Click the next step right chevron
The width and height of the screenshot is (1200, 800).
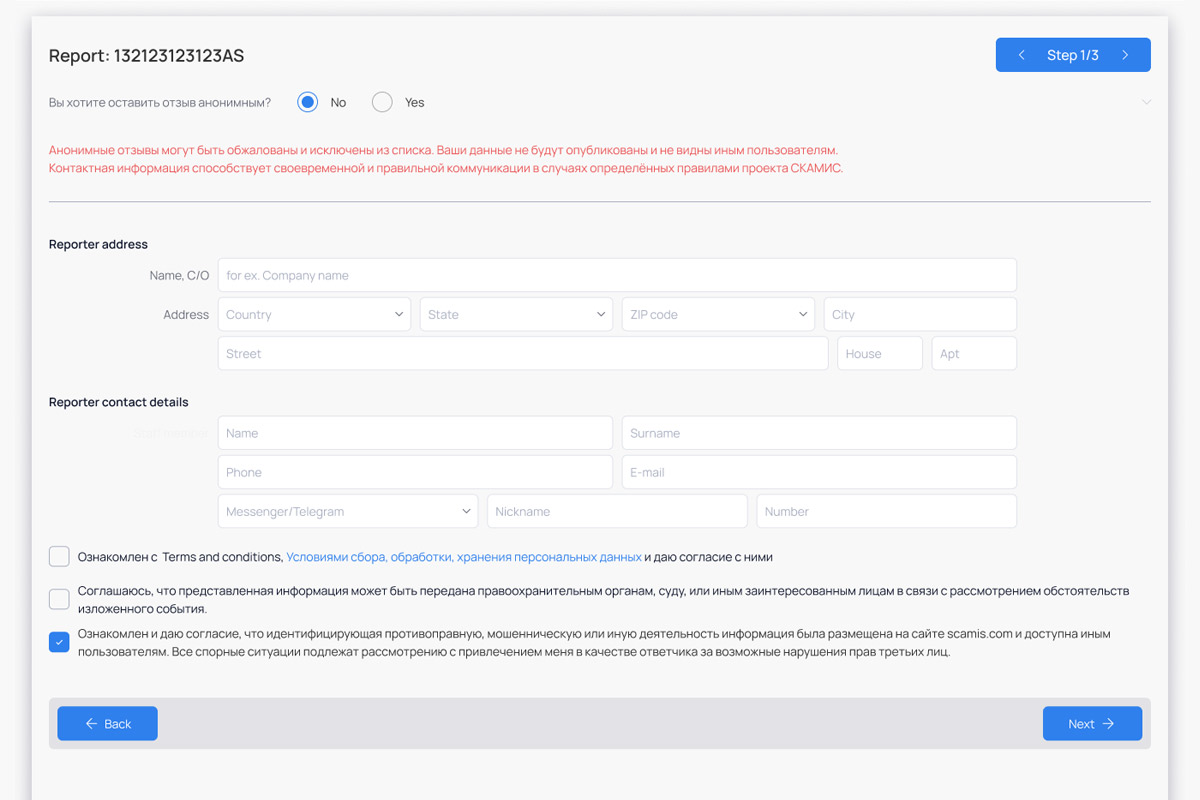point(1125,55)
